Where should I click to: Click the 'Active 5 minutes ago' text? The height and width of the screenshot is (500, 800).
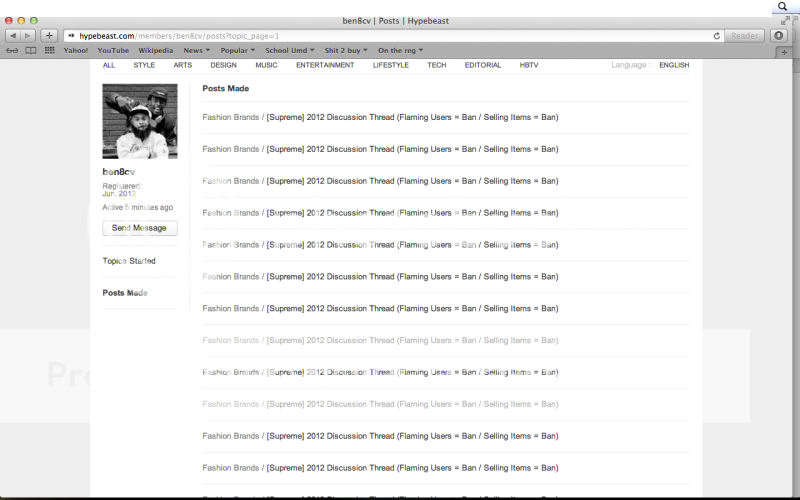pyautogui.click(x=138, y=207)
